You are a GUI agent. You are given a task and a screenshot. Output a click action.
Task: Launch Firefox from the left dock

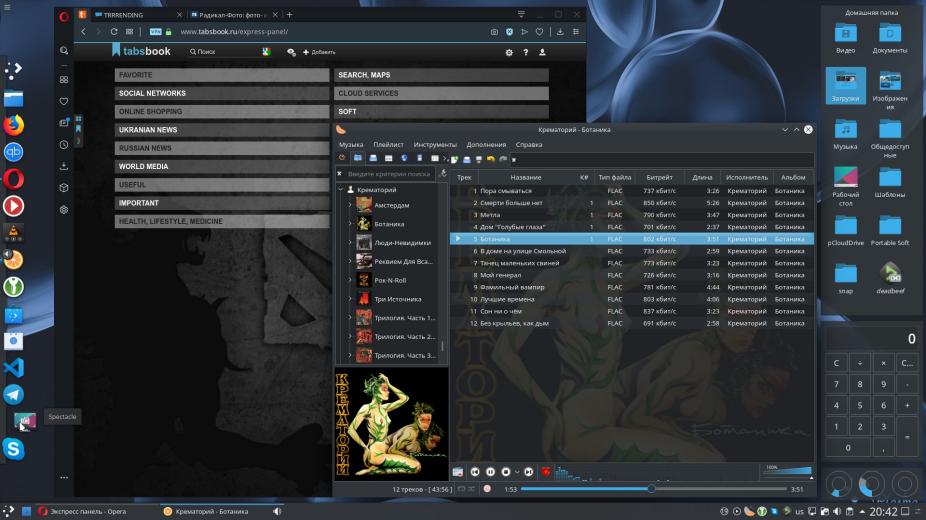pos(14,125)
